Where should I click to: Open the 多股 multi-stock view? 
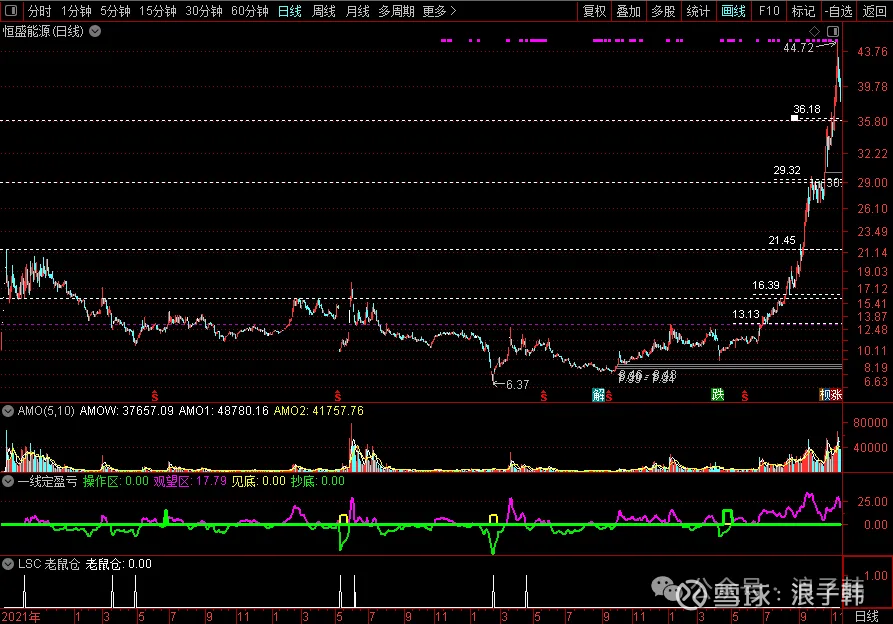click(663, 11)
